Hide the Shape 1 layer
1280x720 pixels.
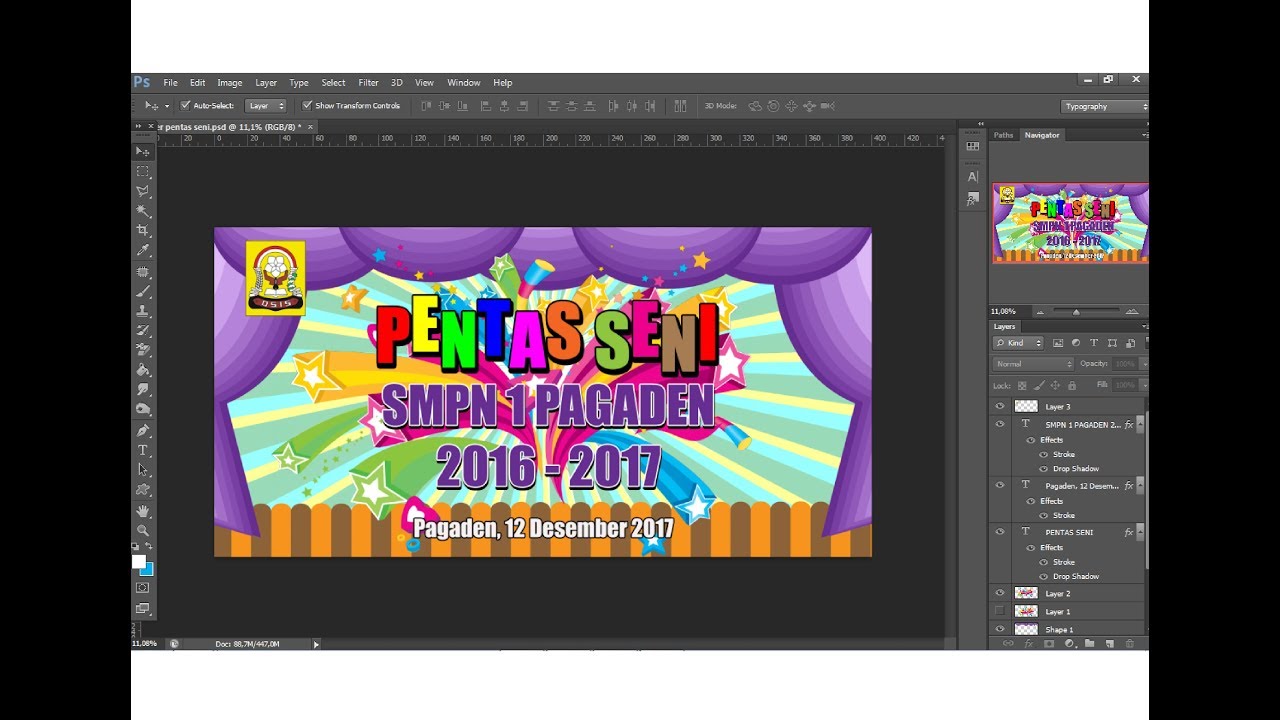click(999, 629)
